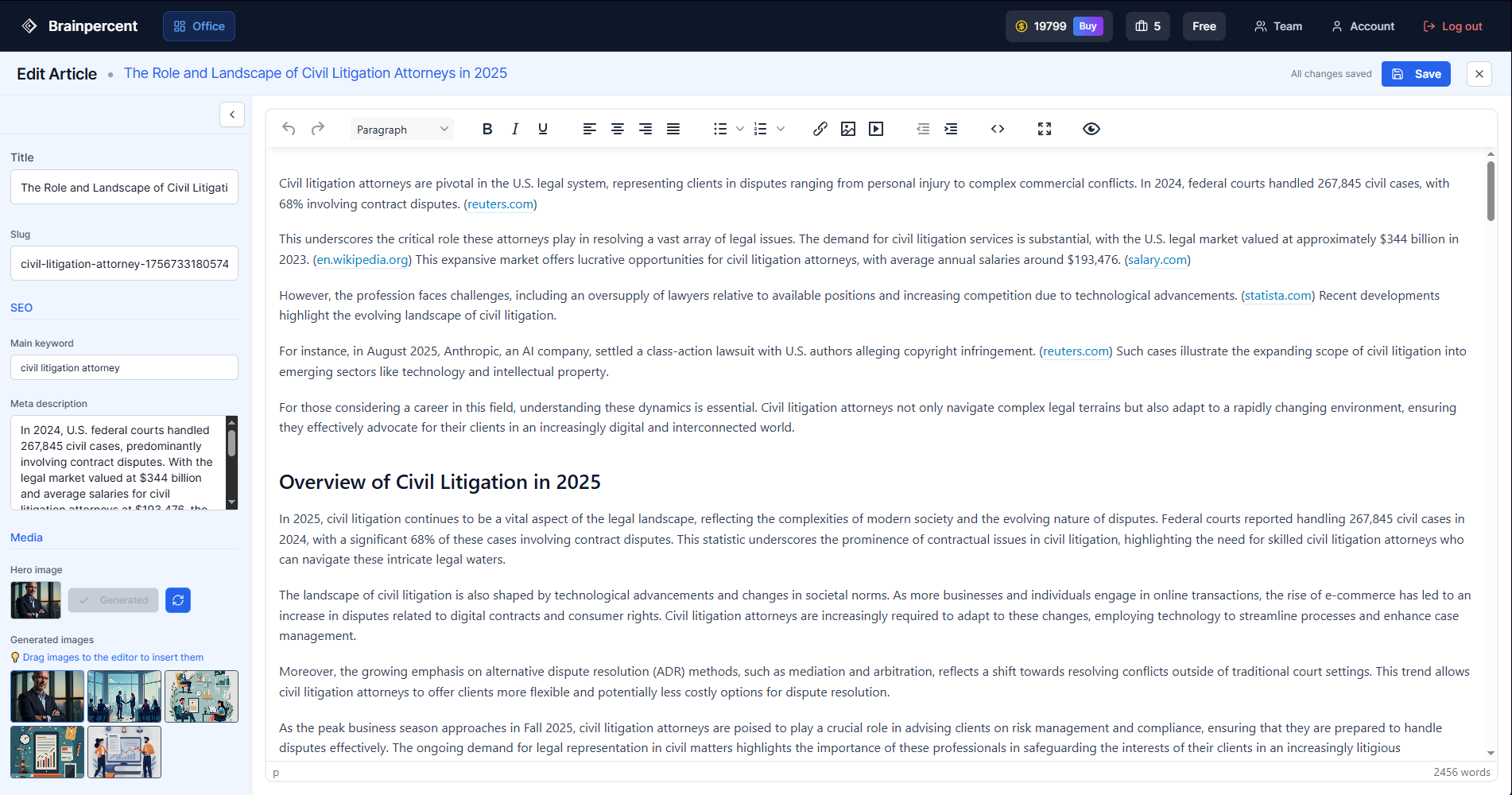Open the Paragraph style dropdown
This screenshot has height=795, width=1512.
click(402, 129)
